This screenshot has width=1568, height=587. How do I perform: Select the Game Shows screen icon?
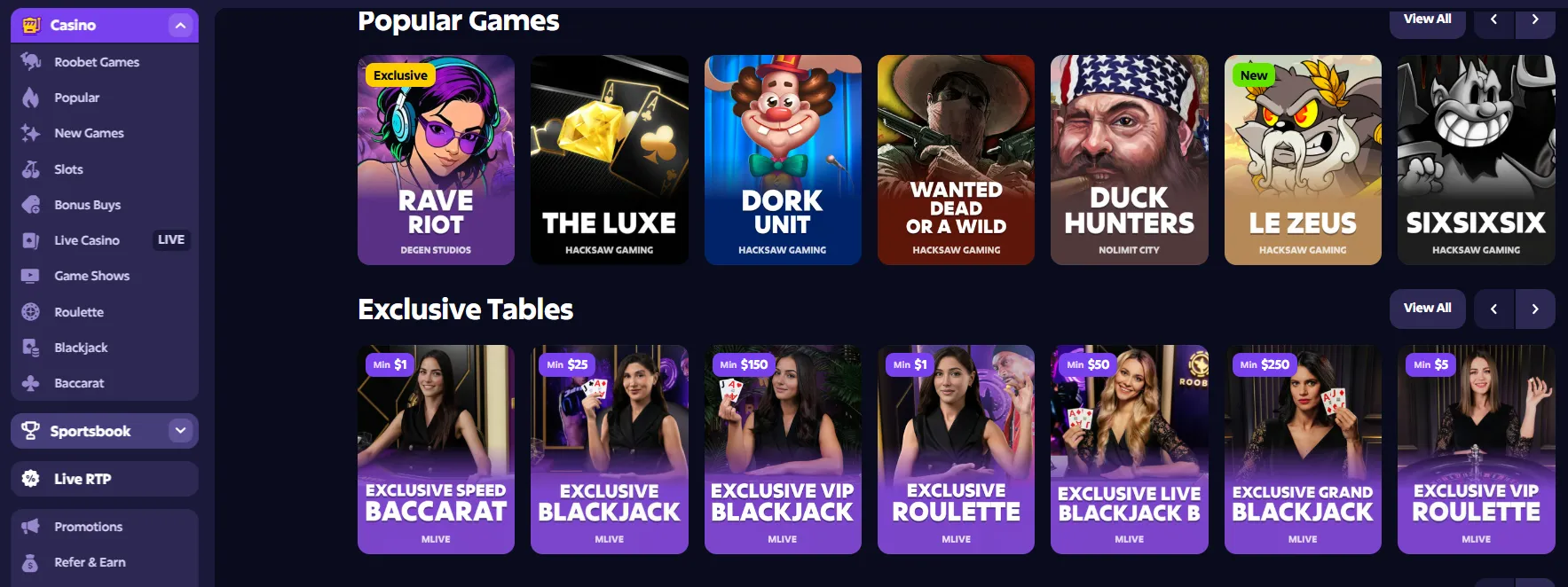click(x=31, y=276)
